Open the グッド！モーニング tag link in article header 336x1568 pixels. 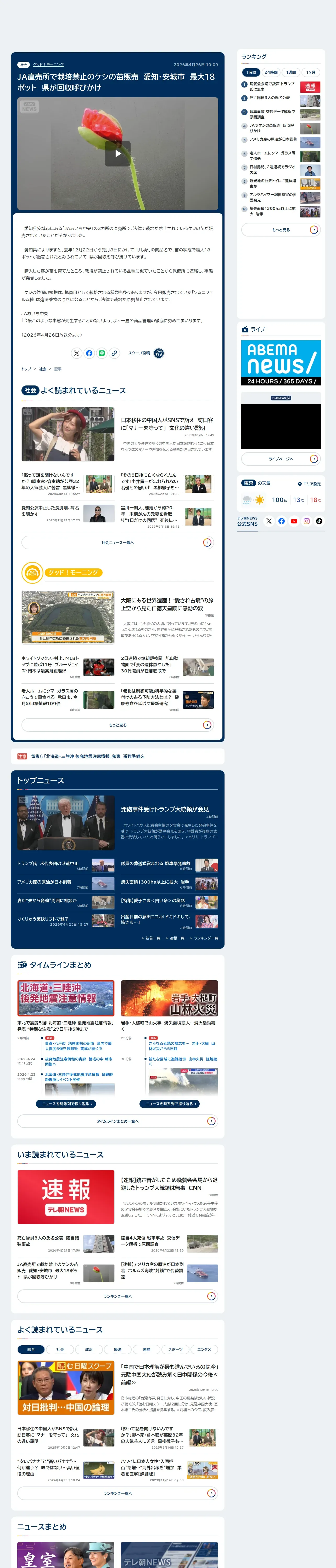48,65
